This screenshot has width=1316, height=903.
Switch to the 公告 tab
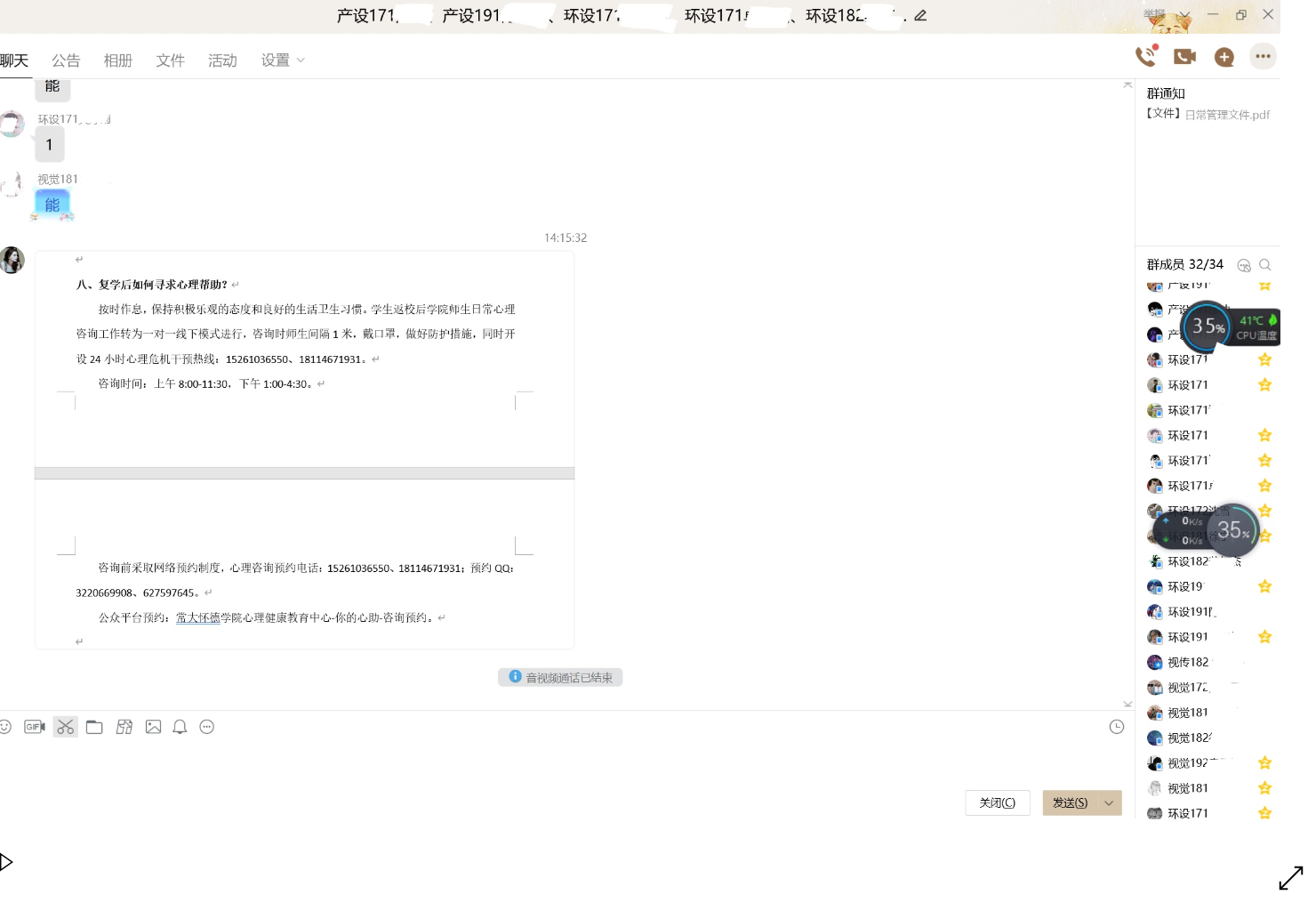(x=66, y=60)
